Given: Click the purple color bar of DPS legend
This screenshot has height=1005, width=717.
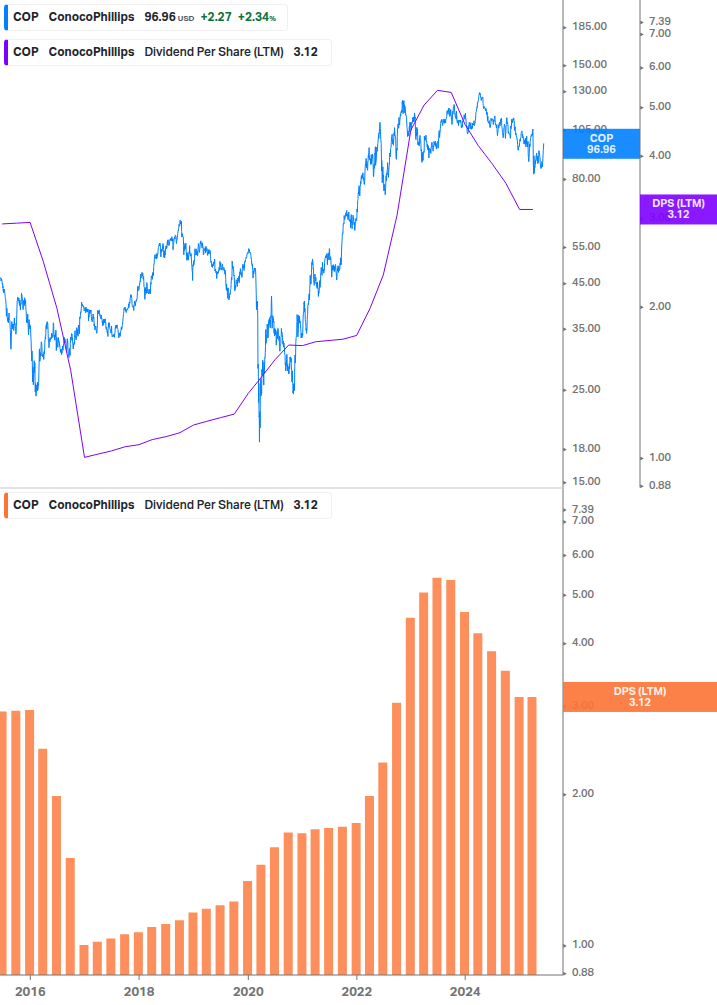Looking at the screenshot, I should (x=6, y=53).
